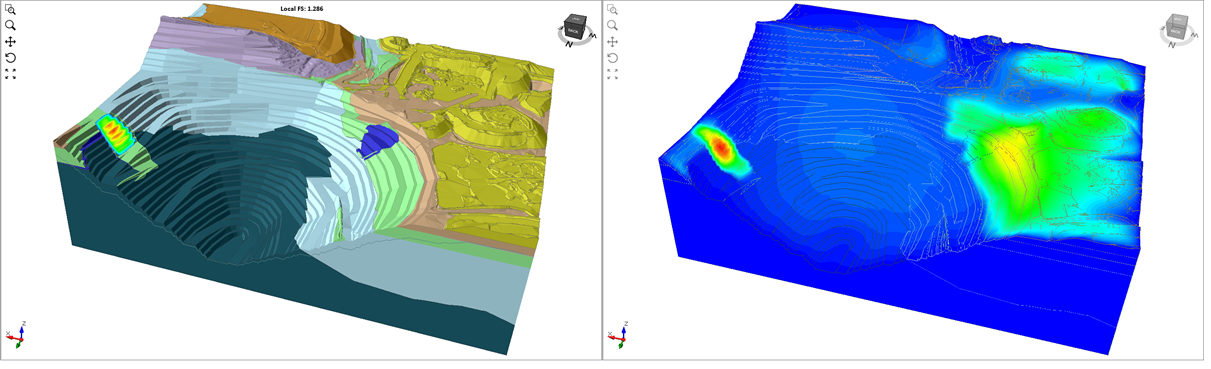Activate magnifier zoom tool in right viewport
This screenshot has width=1211, height=369.
[612, 25]
